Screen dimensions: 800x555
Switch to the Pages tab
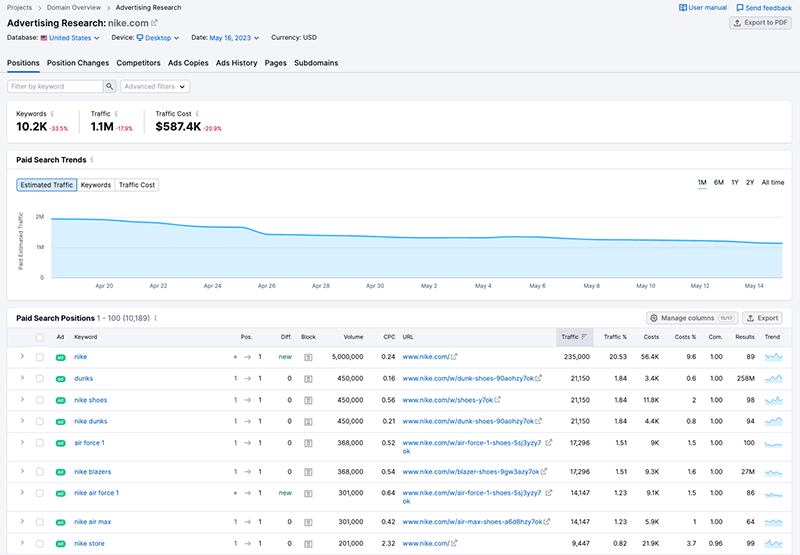(x=276, y=63)
